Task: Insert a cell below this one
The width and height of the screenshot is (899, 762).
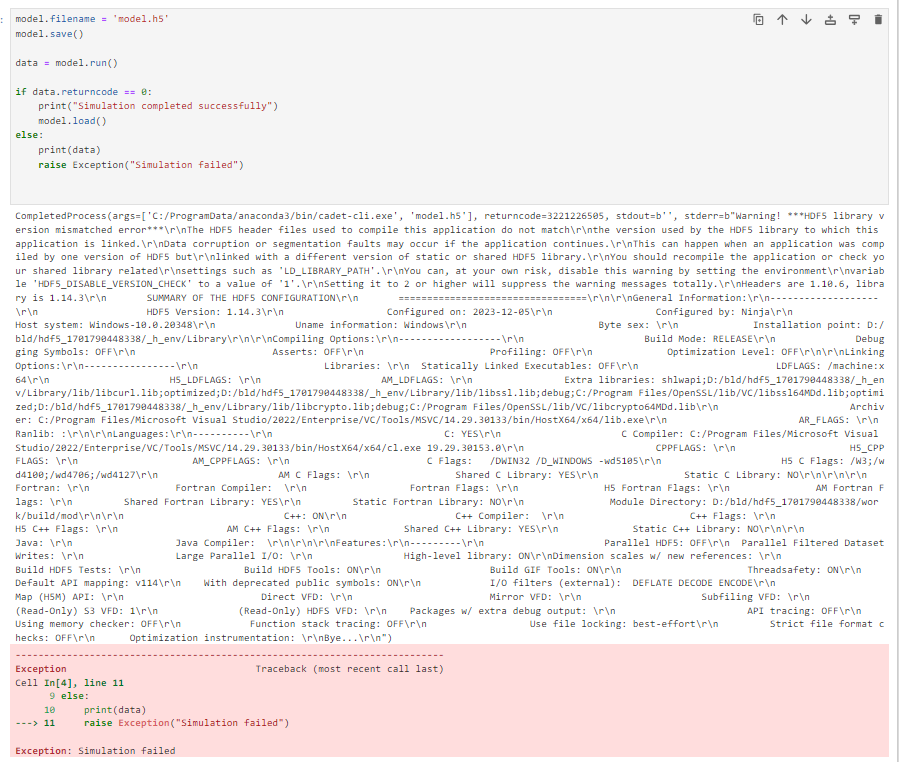Action: (854, 19)
